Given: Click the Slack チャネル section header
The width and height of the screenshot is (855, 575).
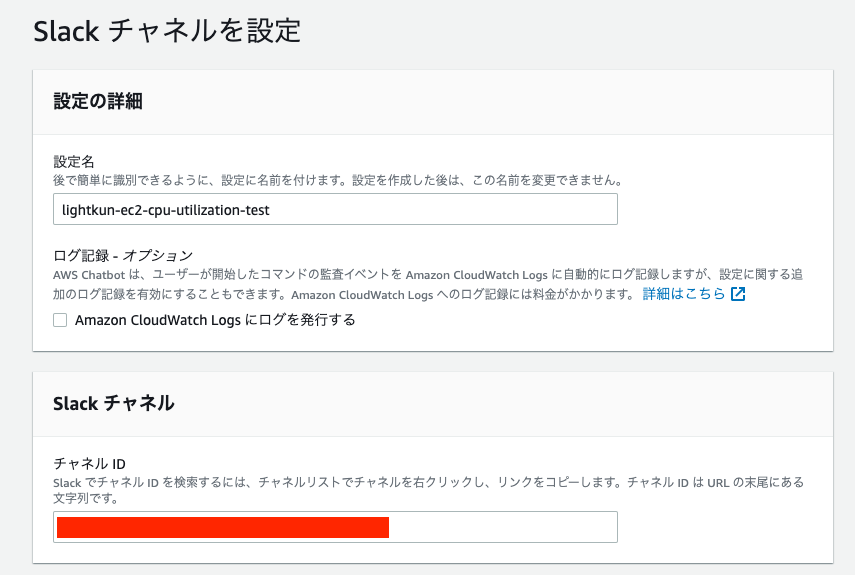Looking at the screenshot, I should pyautogui.click(x=114, y=403).
